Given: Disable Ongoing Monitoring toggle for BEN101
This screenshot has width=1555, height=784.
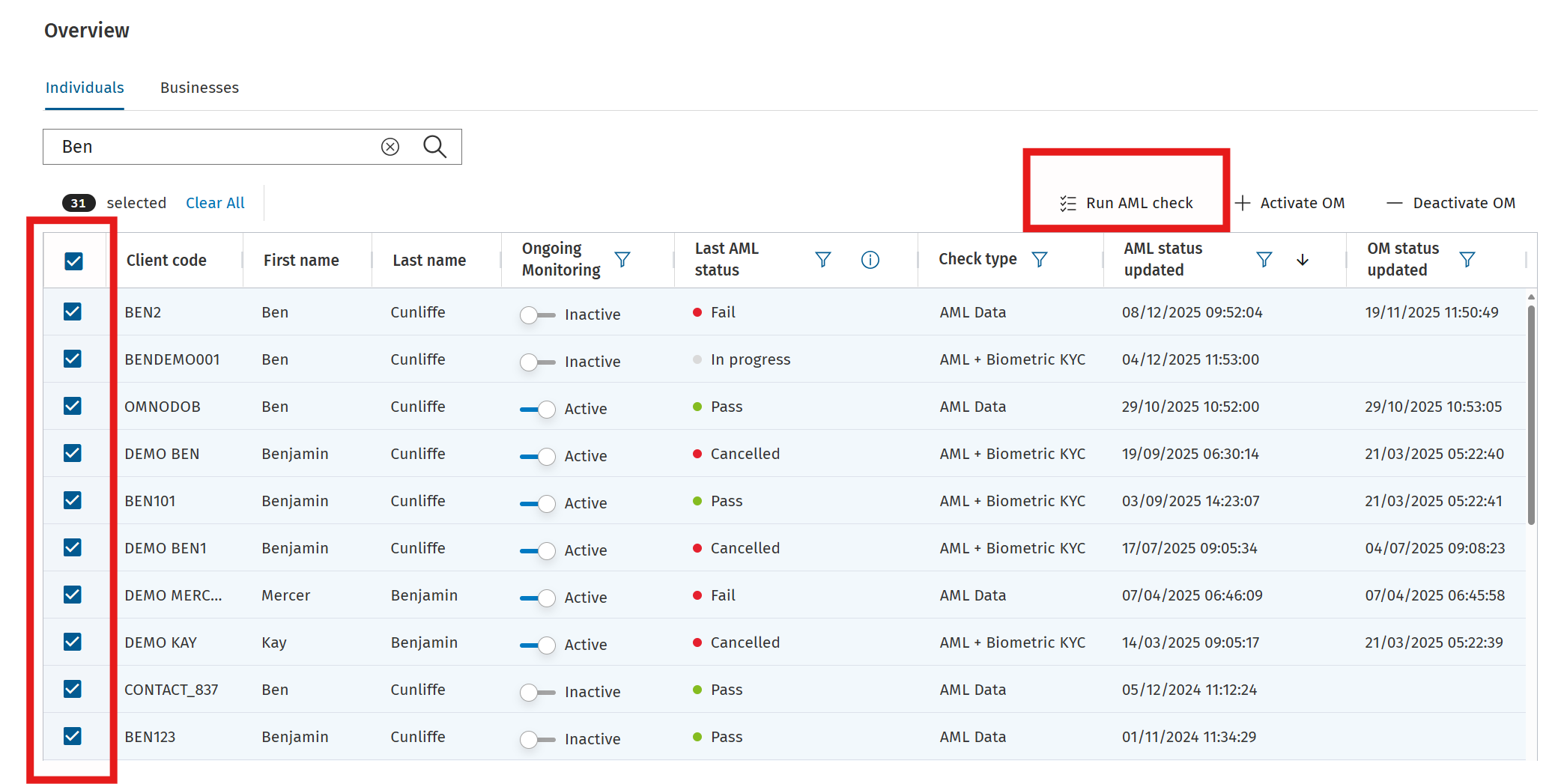Looking at the screenshot, I should coord(538,504).
